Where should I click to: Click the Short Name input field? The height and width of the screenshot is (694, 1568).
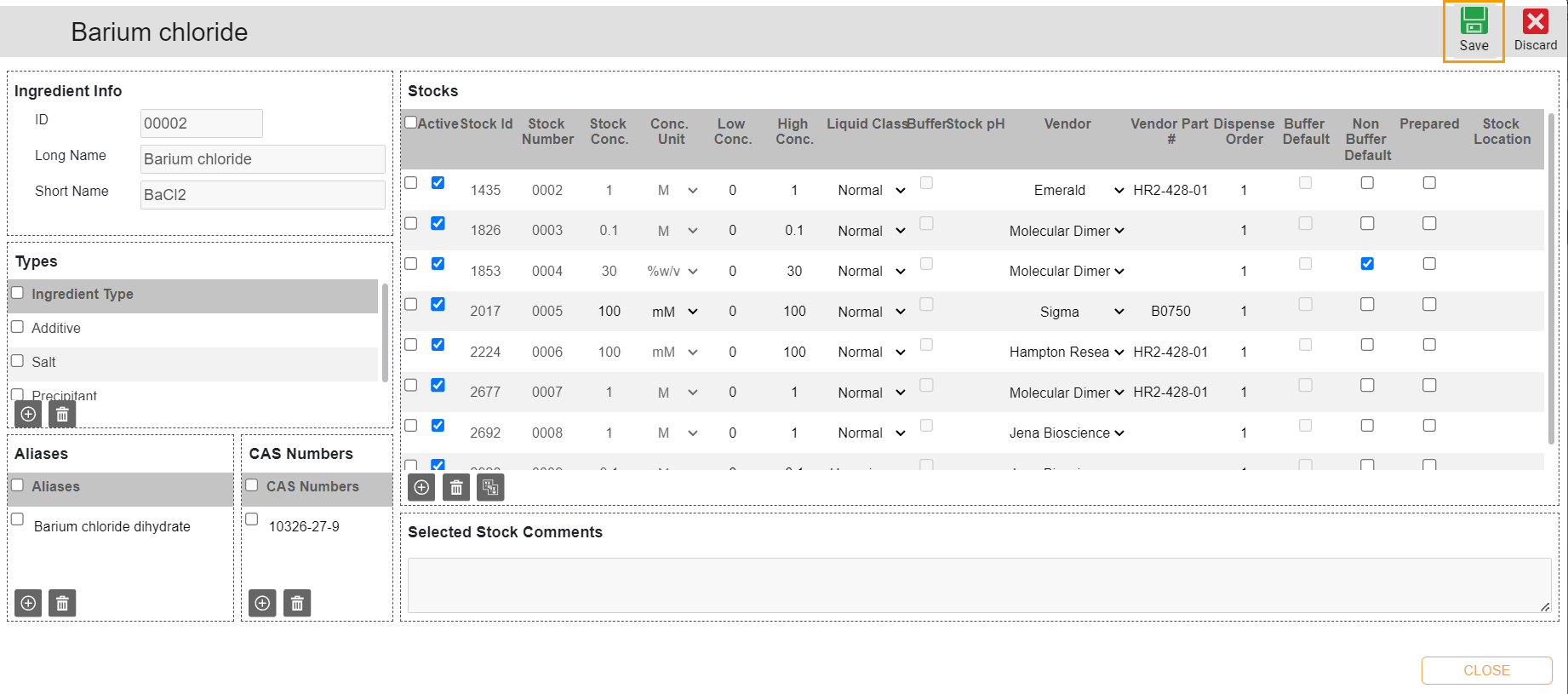262,195
